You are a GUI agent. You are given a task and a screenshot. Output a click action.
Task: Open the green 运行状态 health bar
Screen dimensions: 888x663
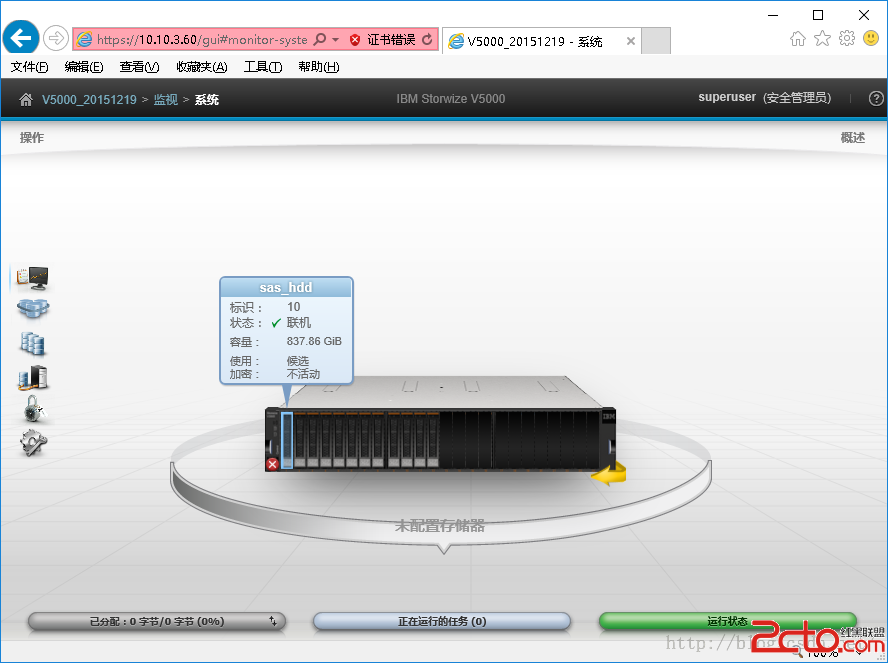tap(727, 622)
